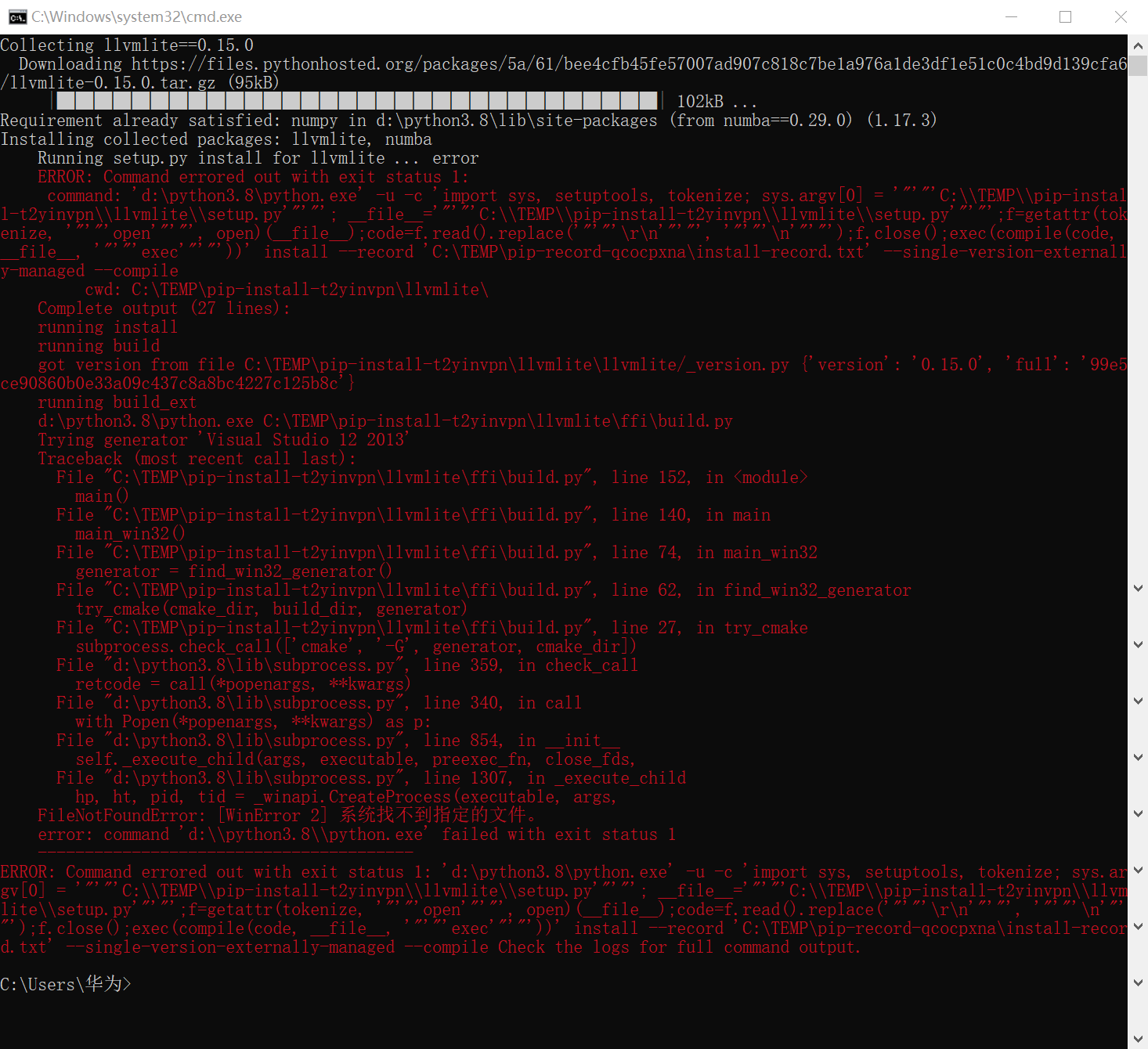1148x1049 pixels.
Task: Click the scrollbar up arrow
Action: 1138,45
